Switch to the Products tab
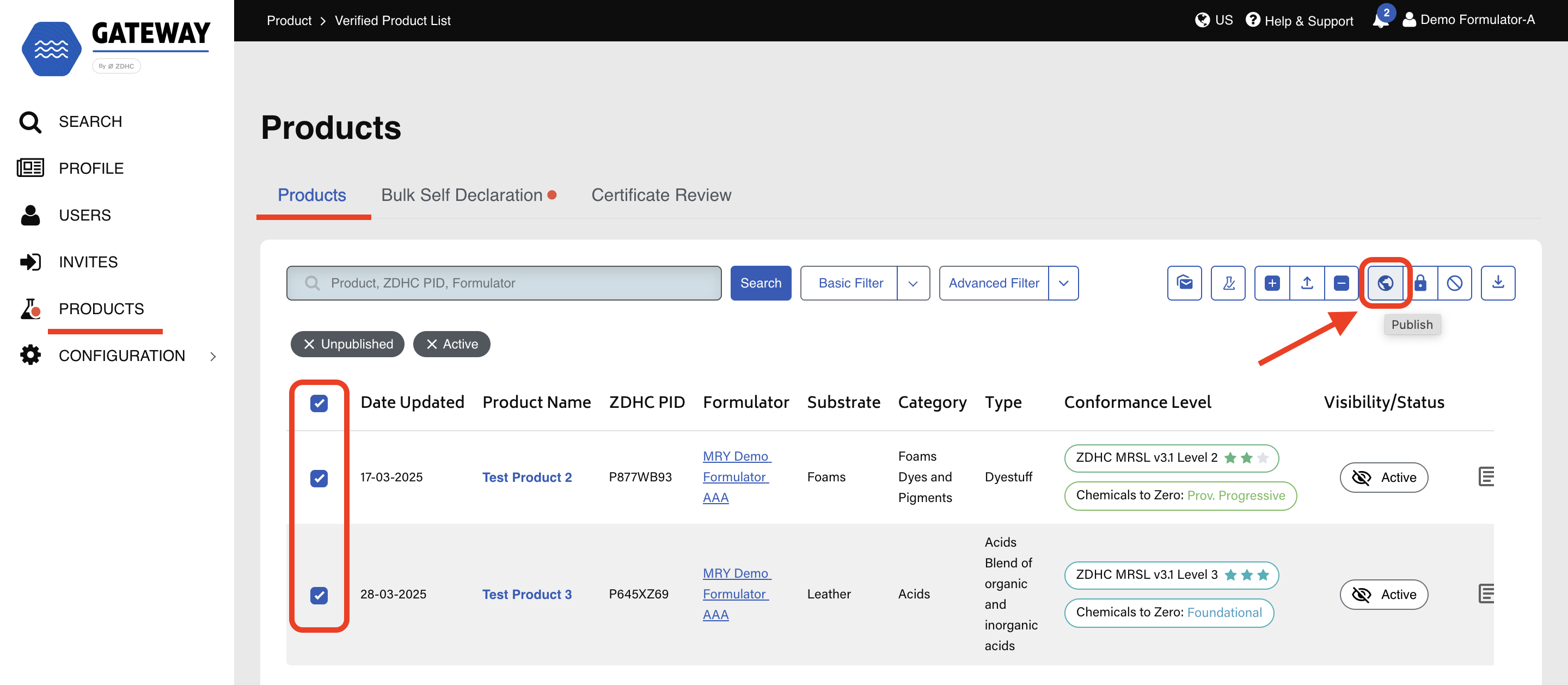This screenshot has width=1568, height=685. point(311,195)
